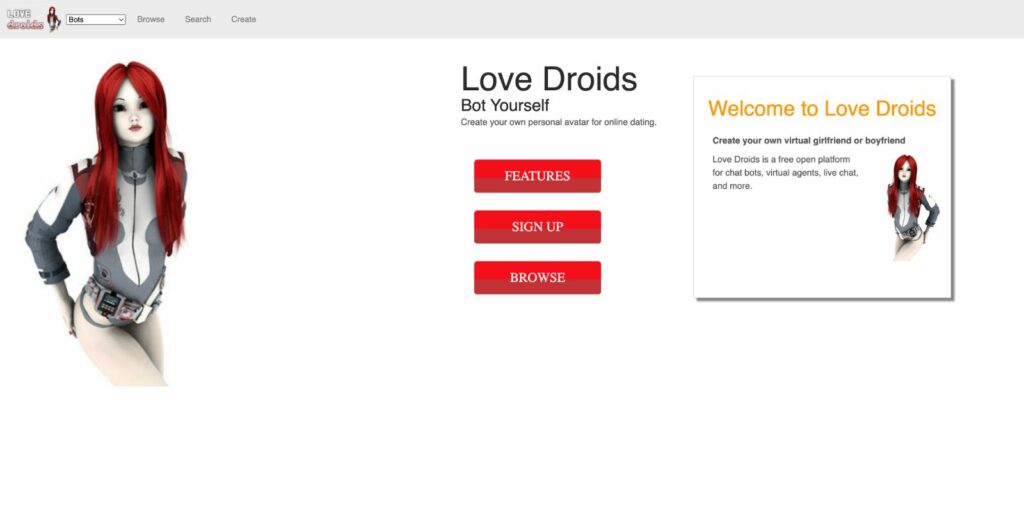Viewport: 1024px width, 512px height.
Task: Click the Bot Yourself subheading
Action: click(x=505, y=105)
